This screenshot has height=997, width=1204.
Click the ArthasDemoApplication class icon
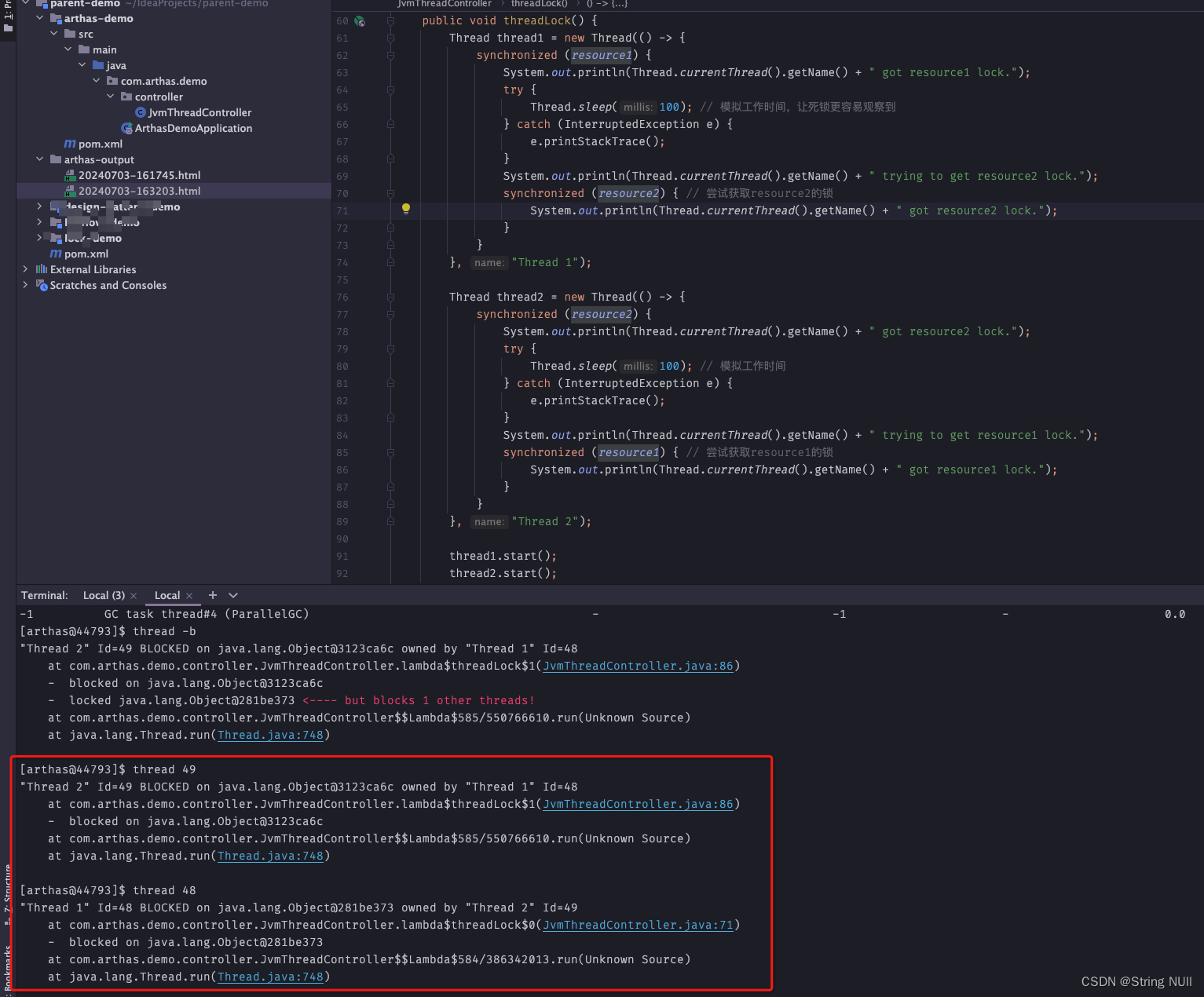point(126,128)
